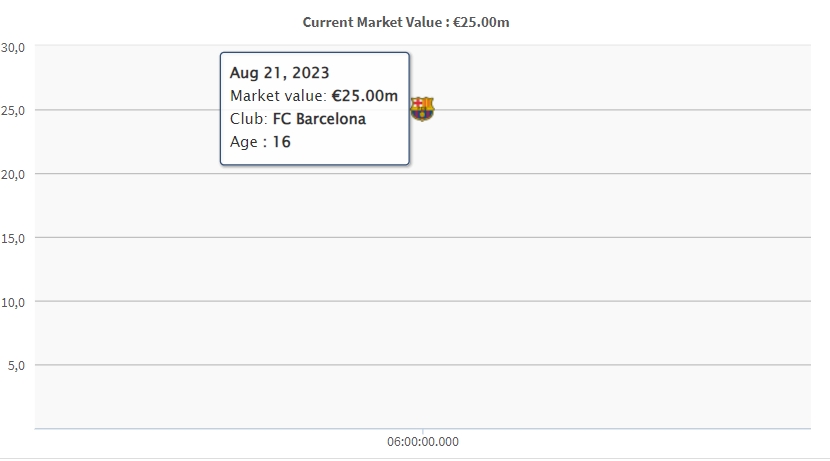Click the Age : 16 tooltip line
Screen dimensions: 830x461
point(260,142)
